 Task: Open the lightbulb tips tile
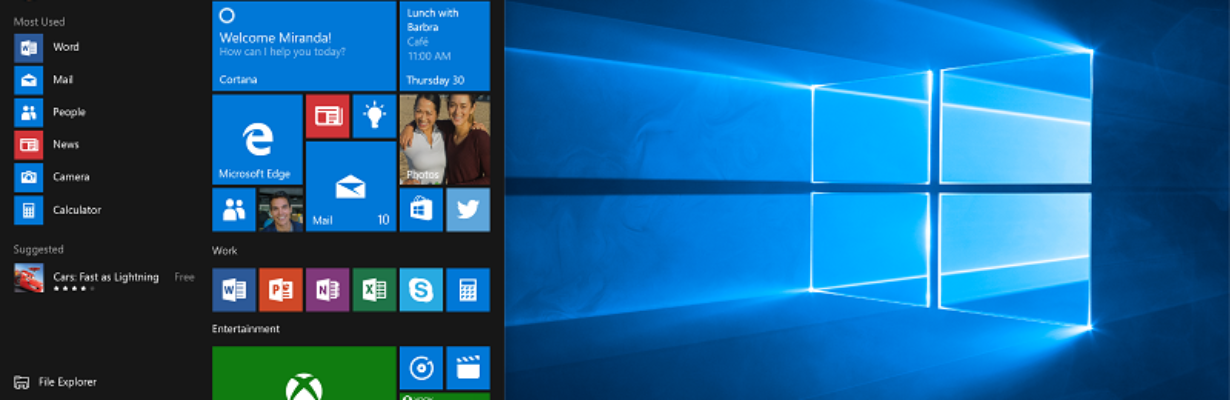point(375,116)
